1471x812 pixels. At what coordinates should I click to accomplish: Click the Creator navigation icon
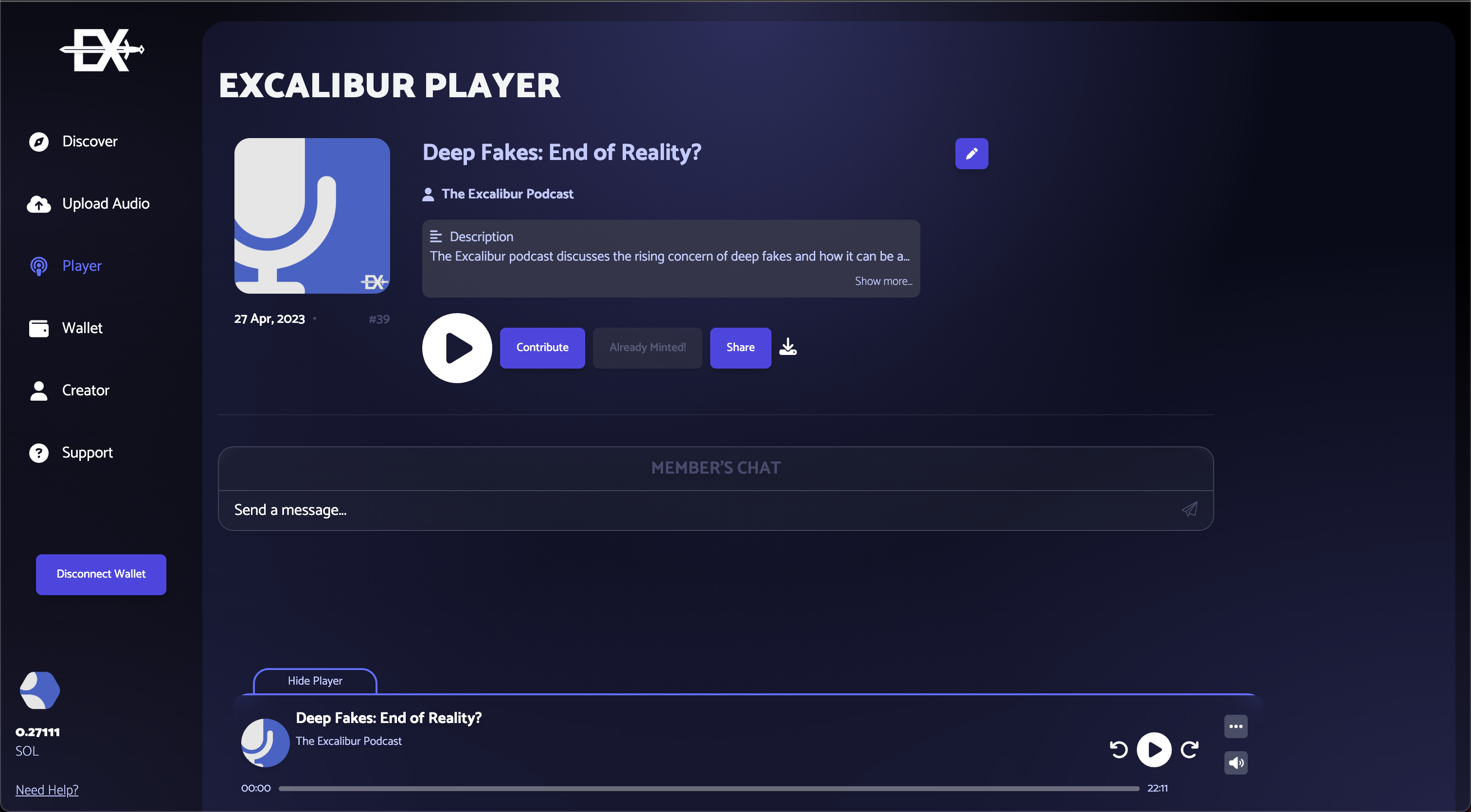coord(39,390)
